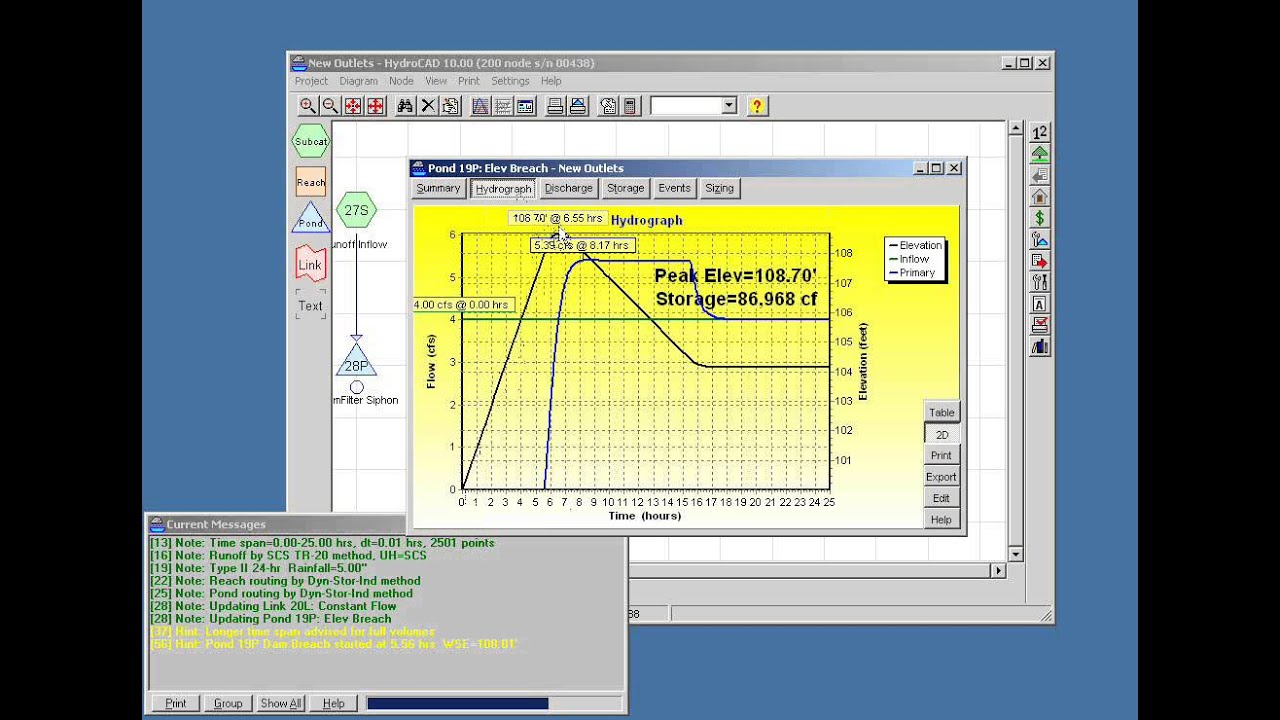Click the Elevation entry in chart legend
Viewport: 1280px width, 720px height.
[914, 245]
